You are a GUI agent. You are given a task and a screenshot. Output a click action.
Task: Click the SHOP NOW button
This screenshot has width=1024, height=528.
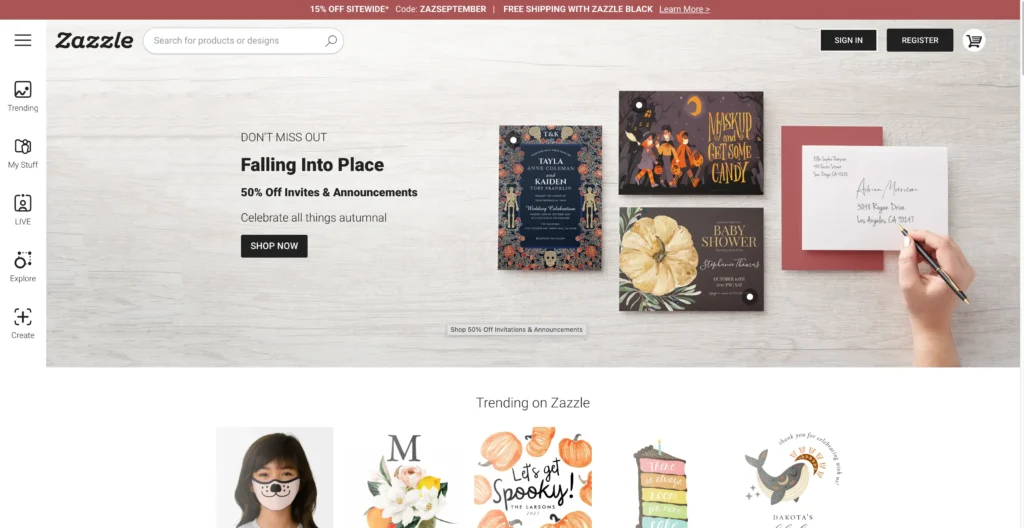(274, 246)
